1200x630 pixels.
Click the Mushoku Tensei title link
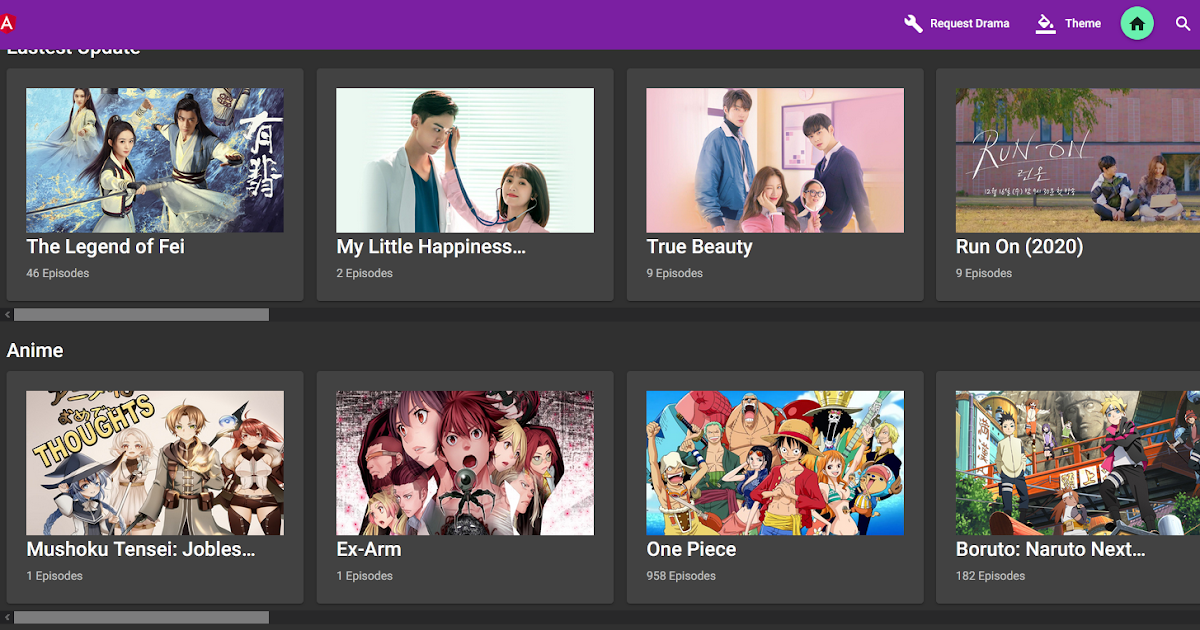coord(141,549)
